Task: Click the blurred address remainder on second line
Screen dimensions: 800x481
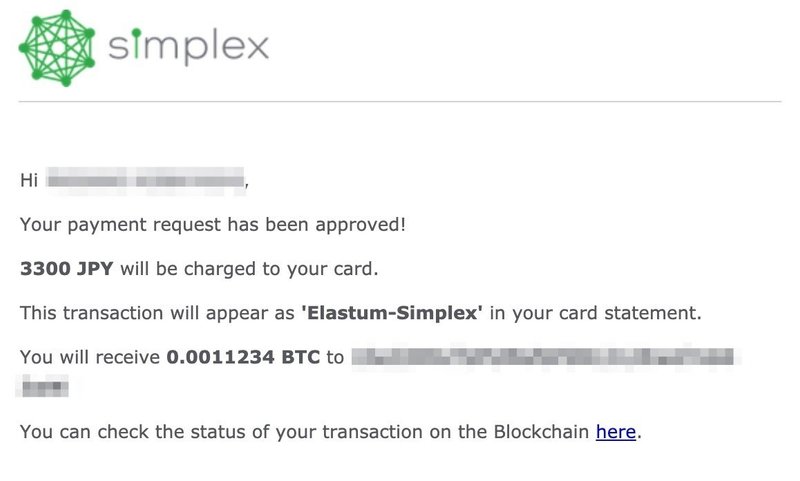Action: 45,386
